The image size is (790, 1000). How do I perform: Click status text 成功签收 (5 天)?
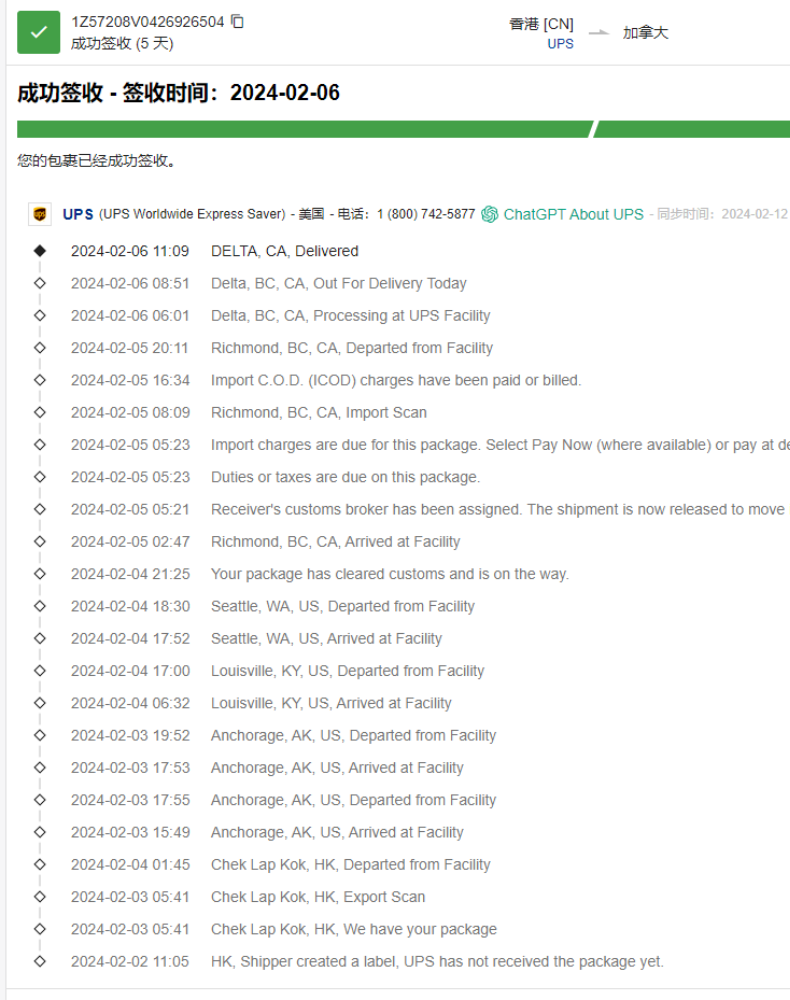[122, 43]
